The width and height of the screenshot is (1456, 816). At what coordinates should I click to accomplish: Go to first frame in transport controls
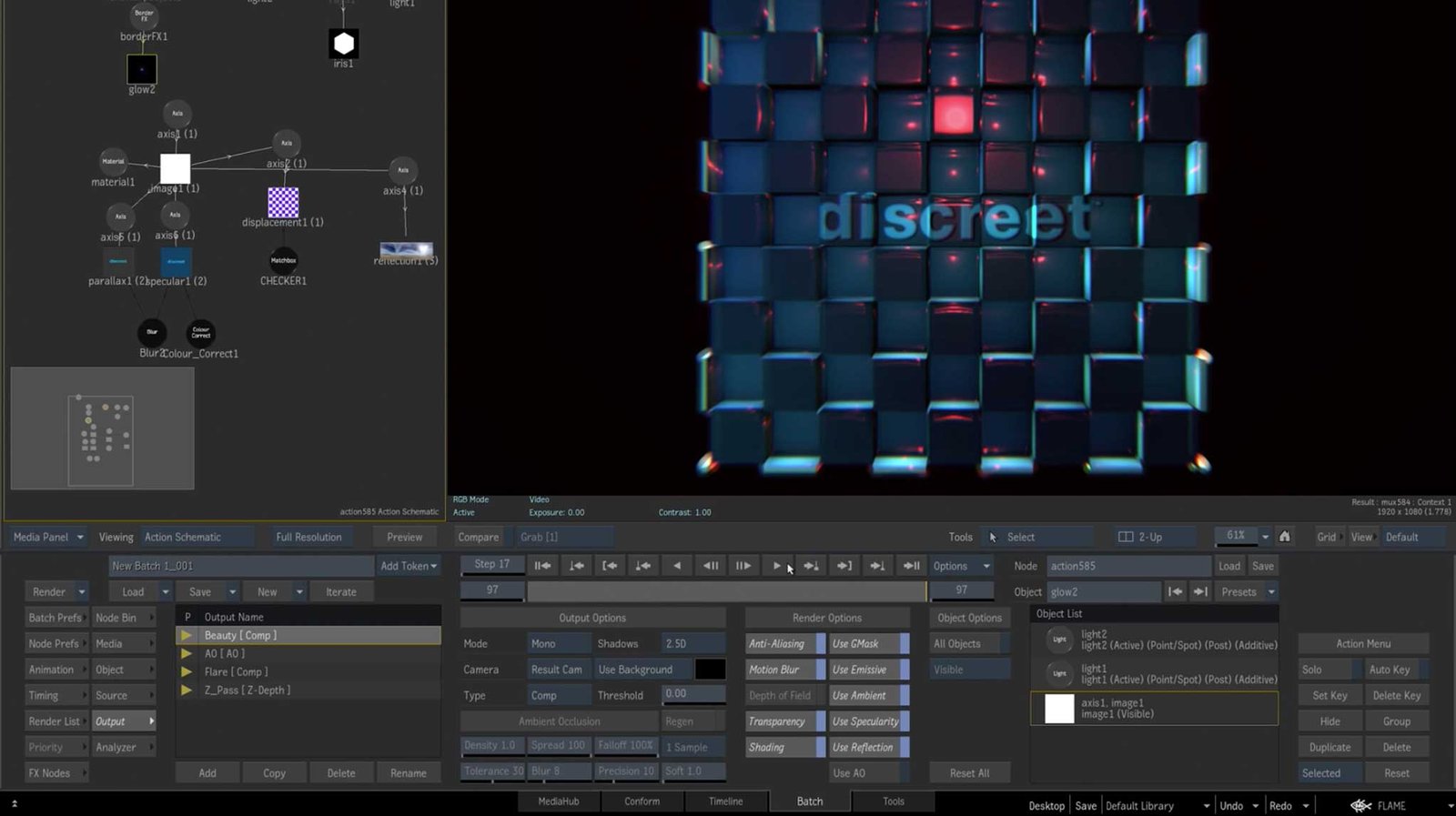tap(542, 566)
